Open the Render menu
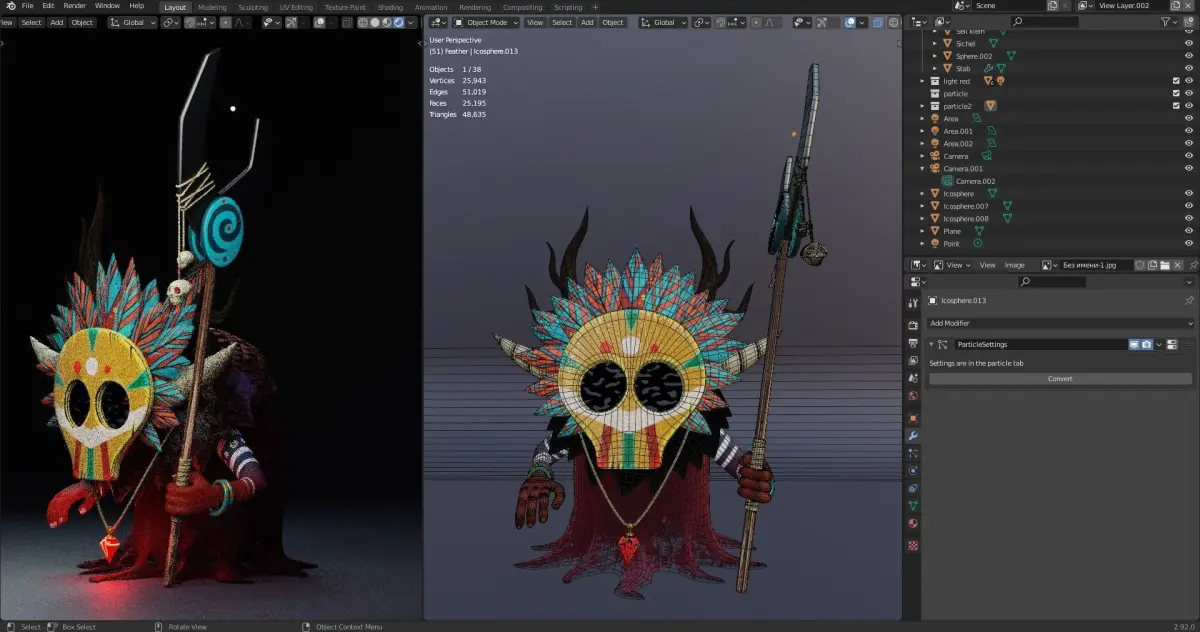 [x=75, y=6]
